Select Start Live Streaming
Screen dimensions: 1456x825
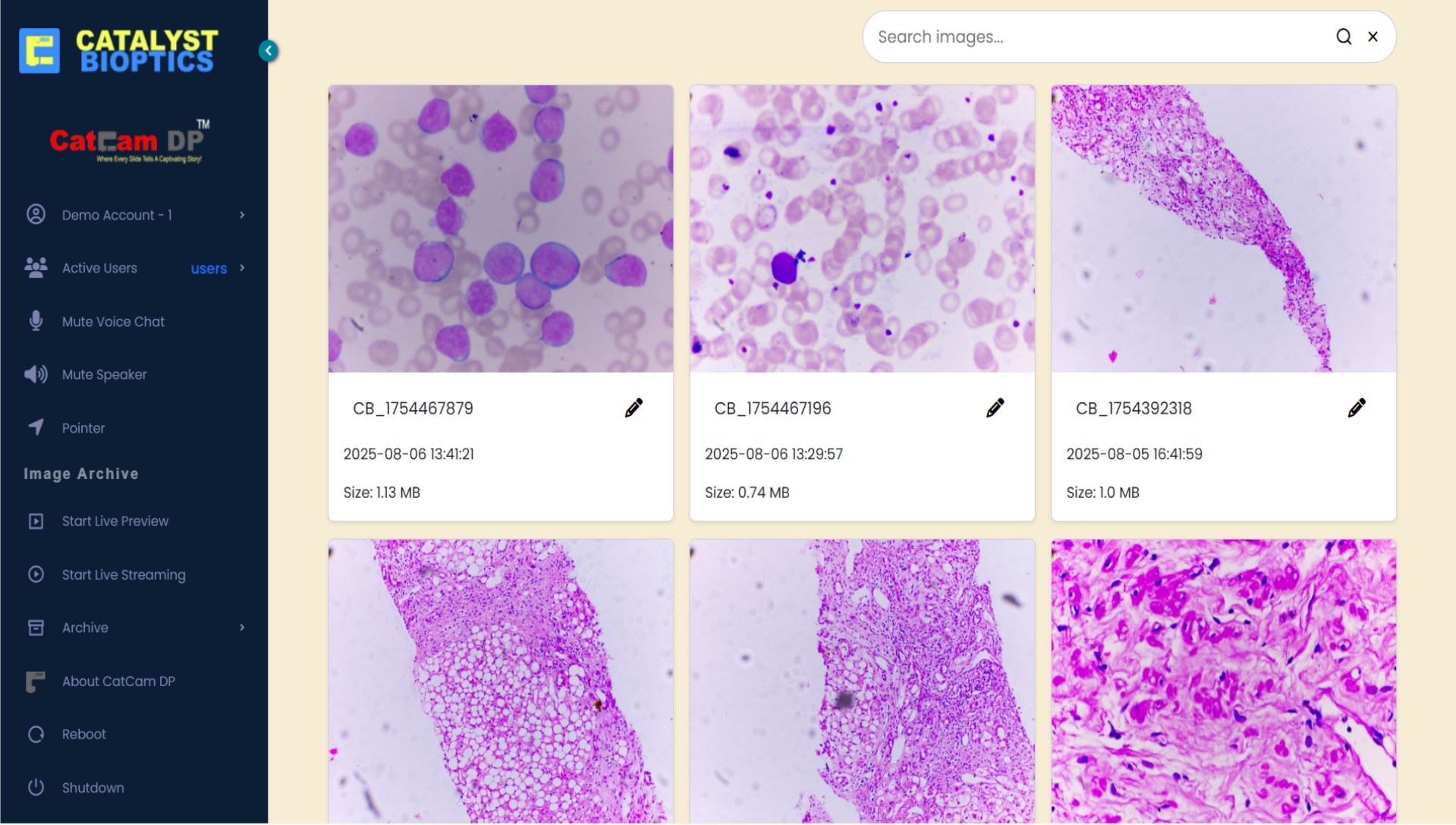pos(123,575)
